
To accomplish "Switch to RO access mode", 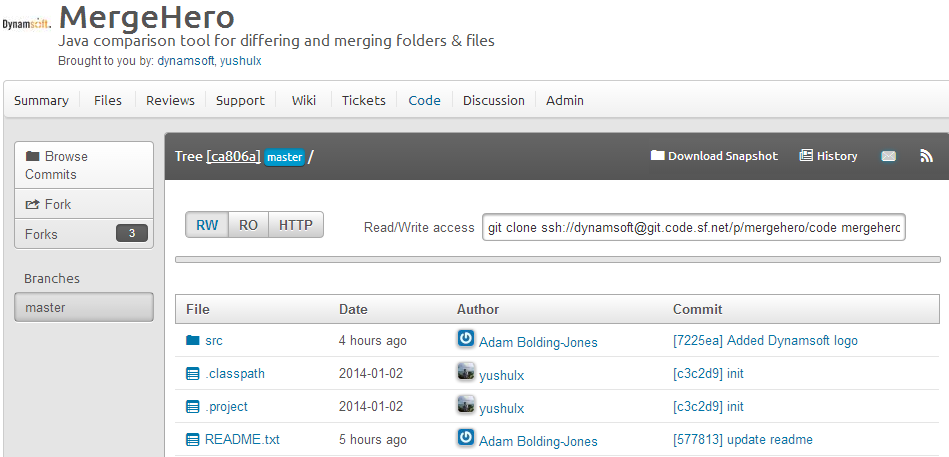I will [248, 225].
